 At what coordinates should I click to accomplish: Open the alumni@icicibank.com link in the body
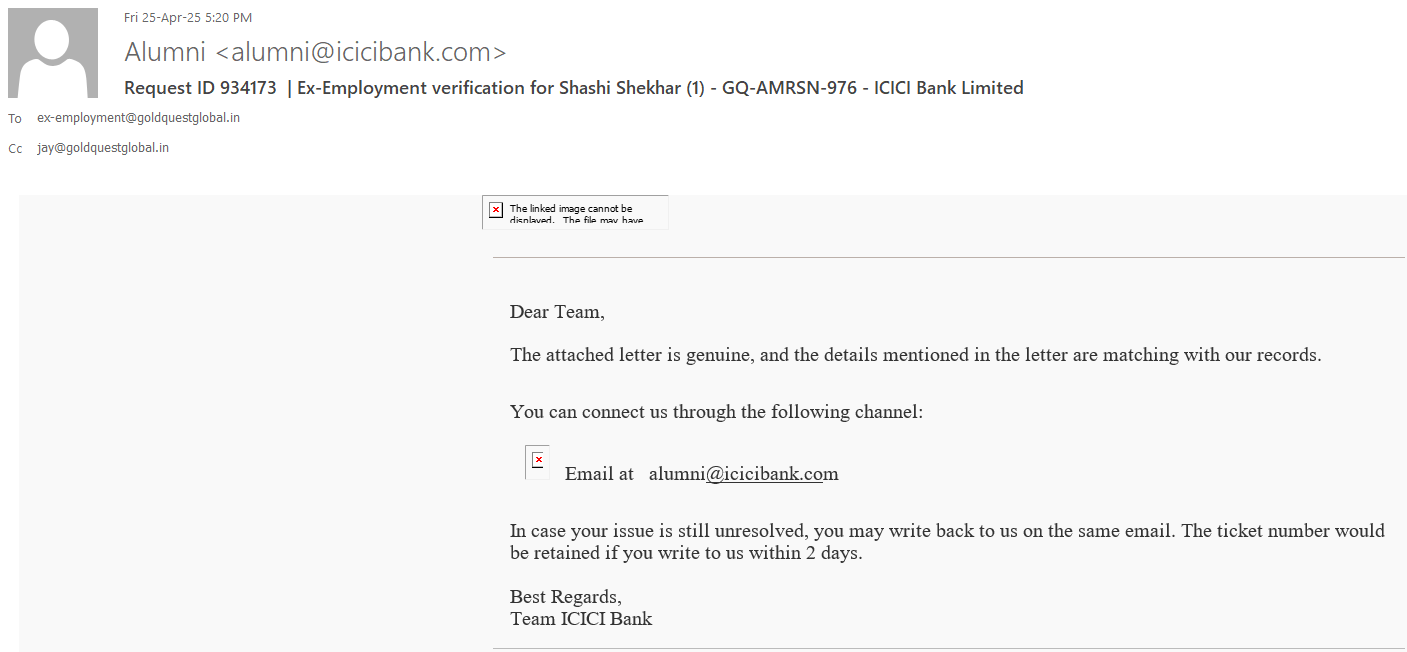[743, 474]
